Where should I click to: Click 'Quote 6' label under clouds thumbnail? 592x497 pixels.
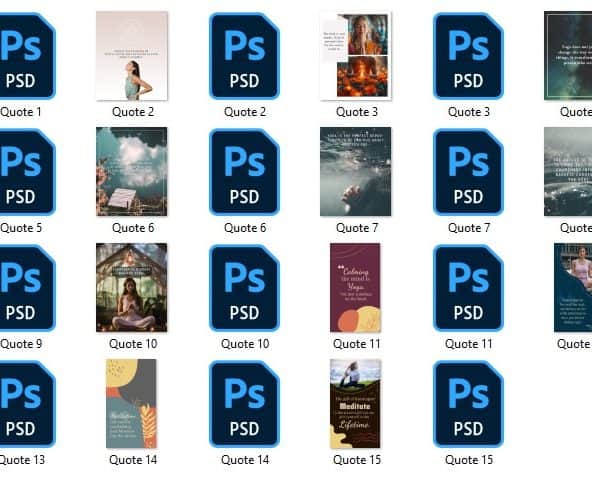[x=133, y=228]
